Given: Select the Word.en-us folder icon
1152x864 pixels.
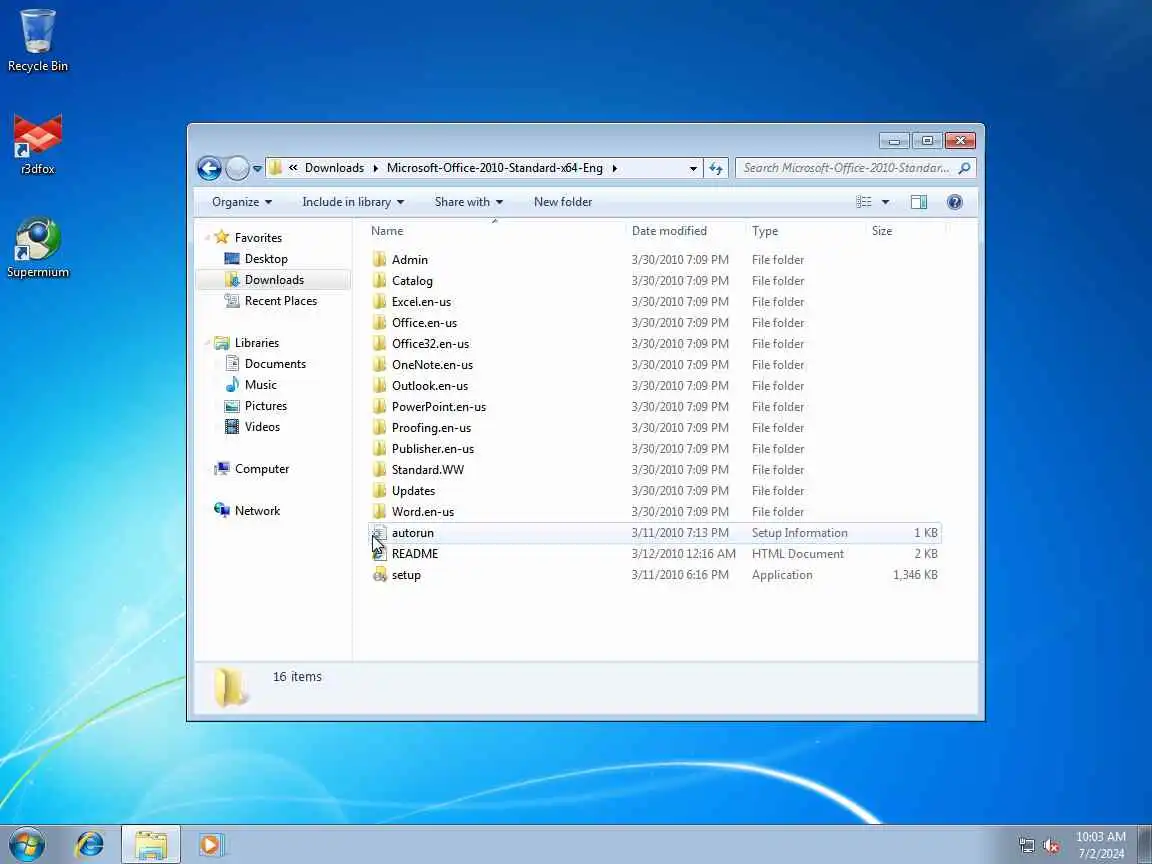Looking at the screenshot, I should (379, 512).
